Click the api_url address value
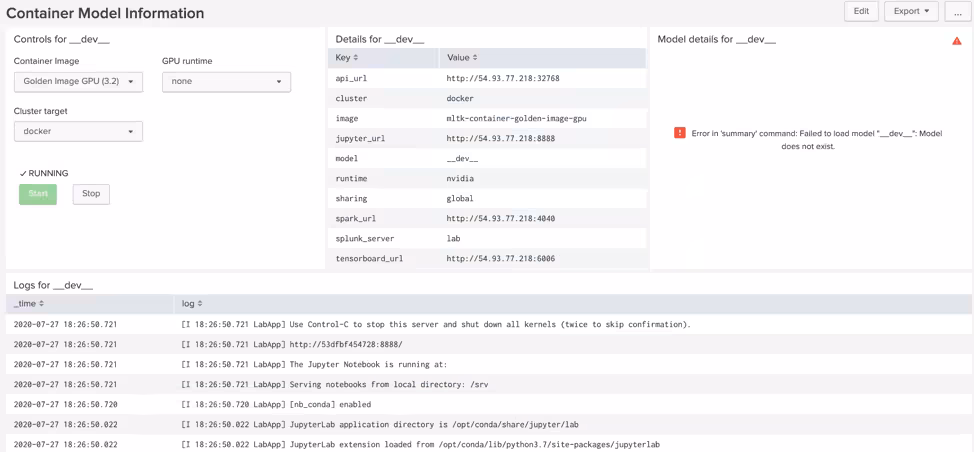Image resolution: width=974 pixels, height=452 pixels. (x=502, y=79)
